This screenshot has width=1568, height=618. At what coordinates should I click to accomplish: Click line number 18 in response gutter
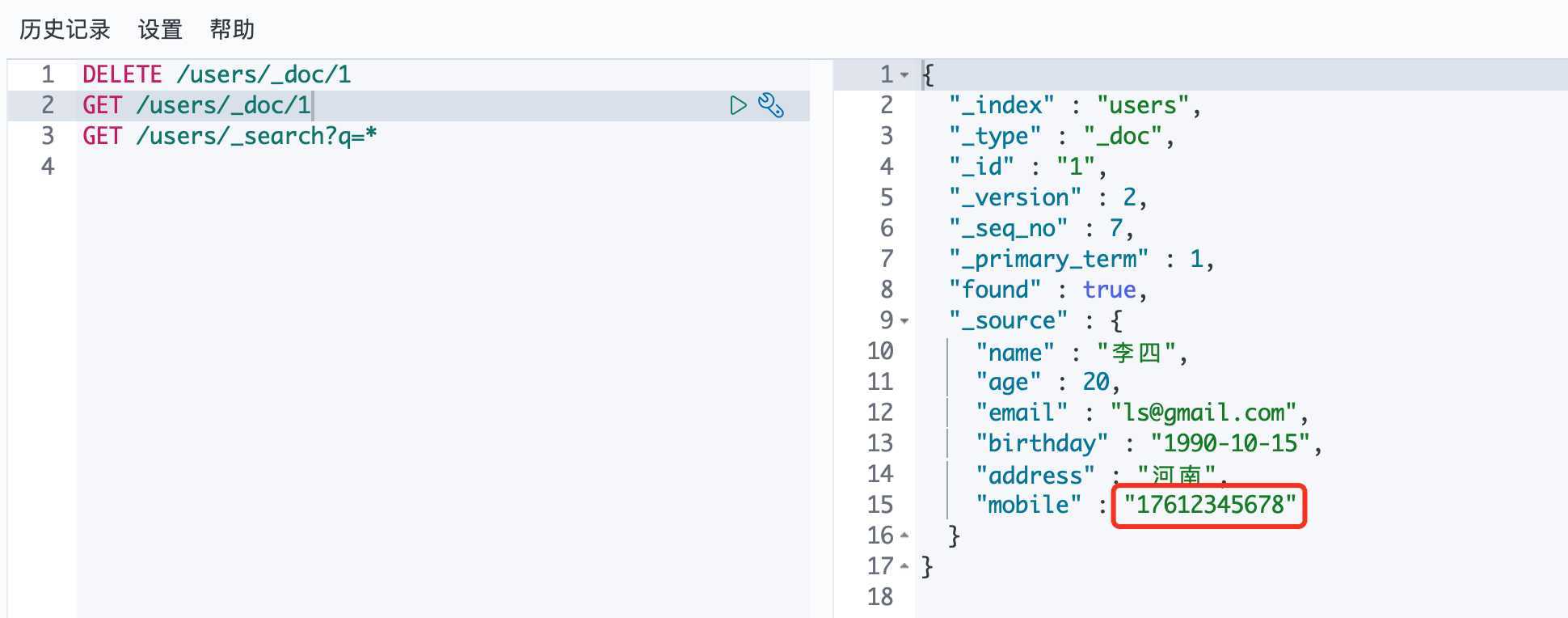(880, 597)
